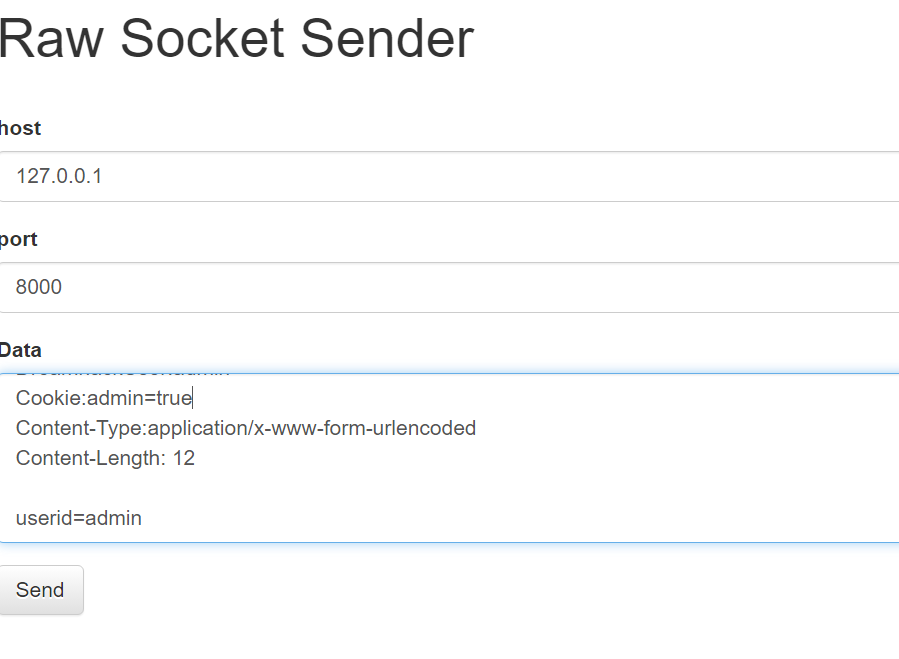The image size is (899, 659).
Task: Click the word 'true' in the Cookie line
Action: [x=174, y=397]
